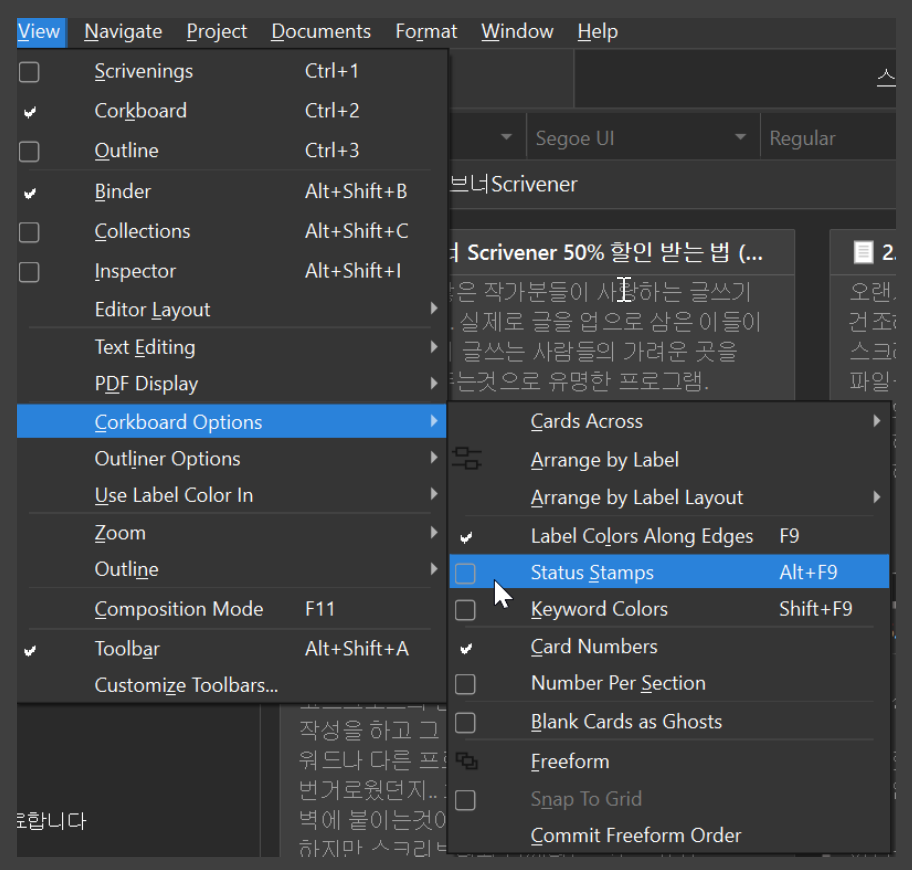Open the Documents menu

click(x=321, y=31)
